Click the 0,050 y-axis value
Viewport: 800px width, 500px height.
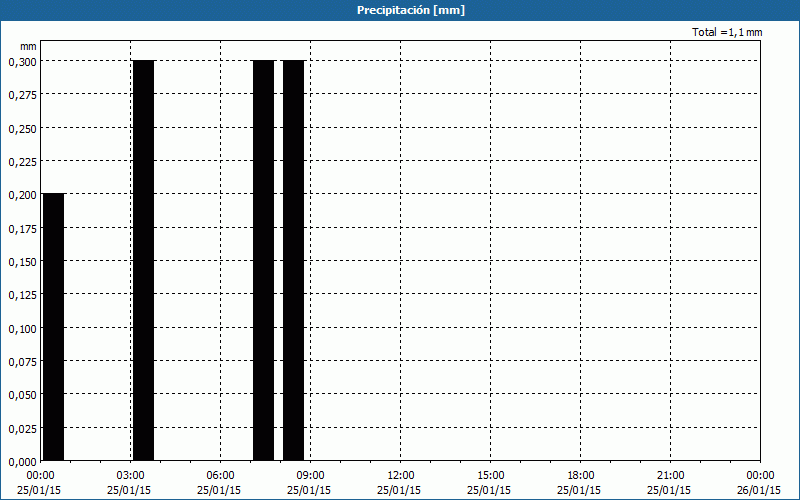coord(22,395)
